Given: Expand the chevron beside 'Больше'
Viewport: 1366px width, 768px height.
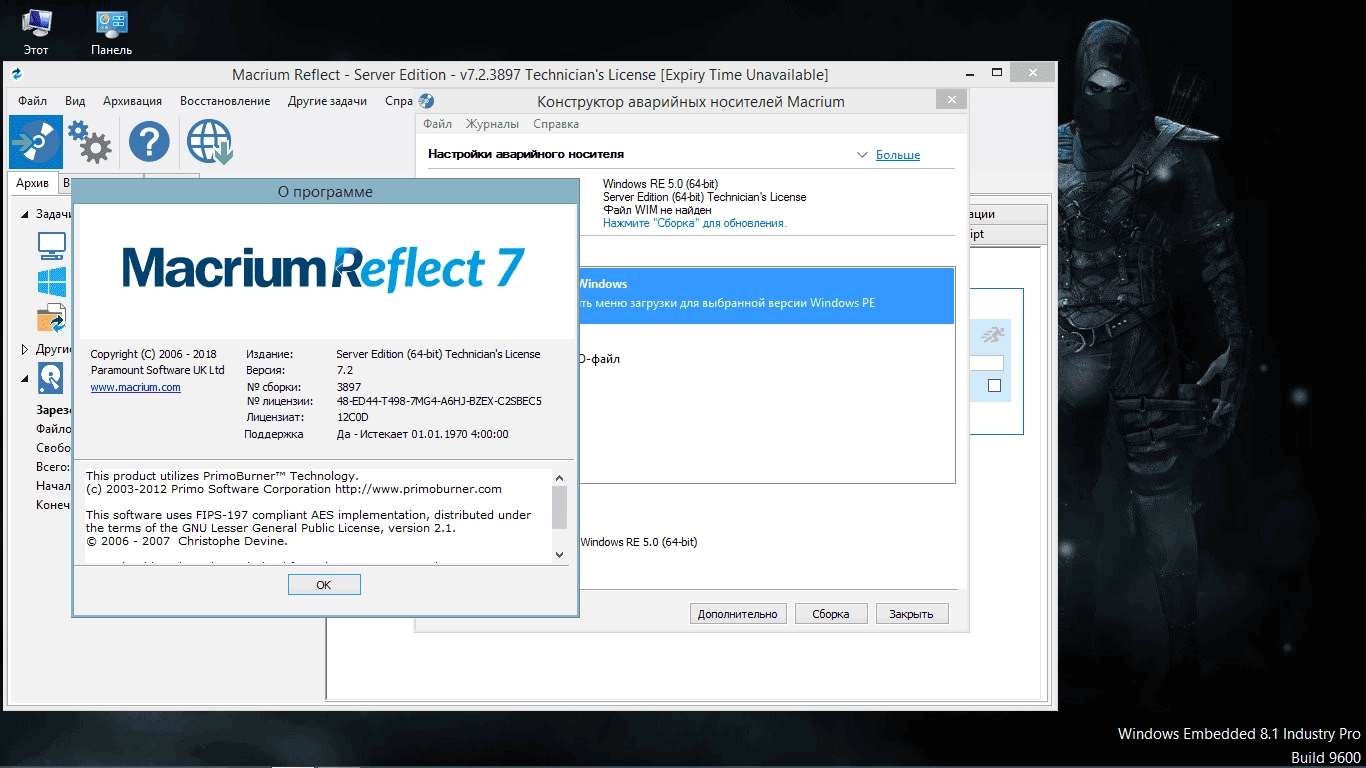Looking at the screenshot, I should pyautogui.click(x=863, y=155).
